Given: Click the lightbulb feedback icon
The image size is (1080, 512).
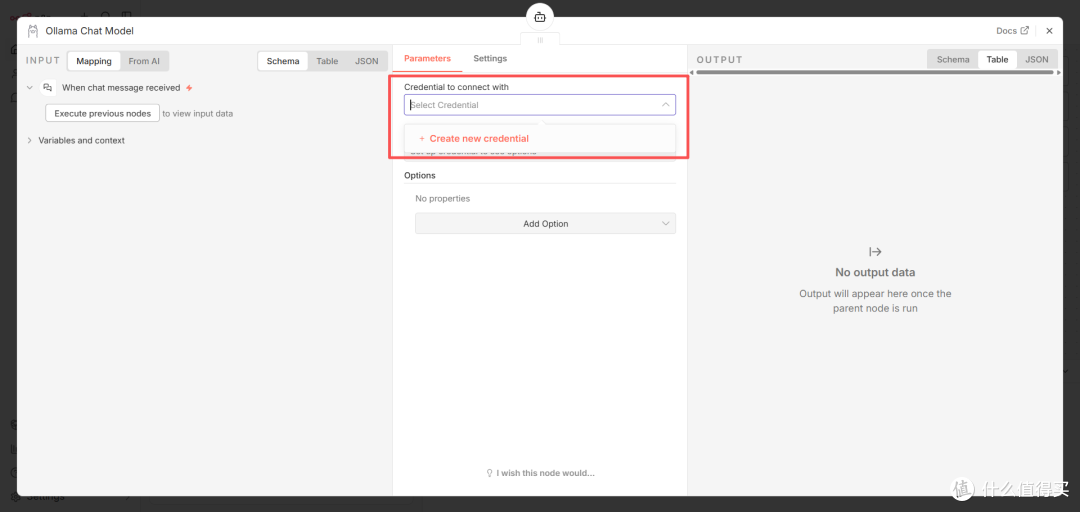Looking at the screenshot, I should coord(490,473).
